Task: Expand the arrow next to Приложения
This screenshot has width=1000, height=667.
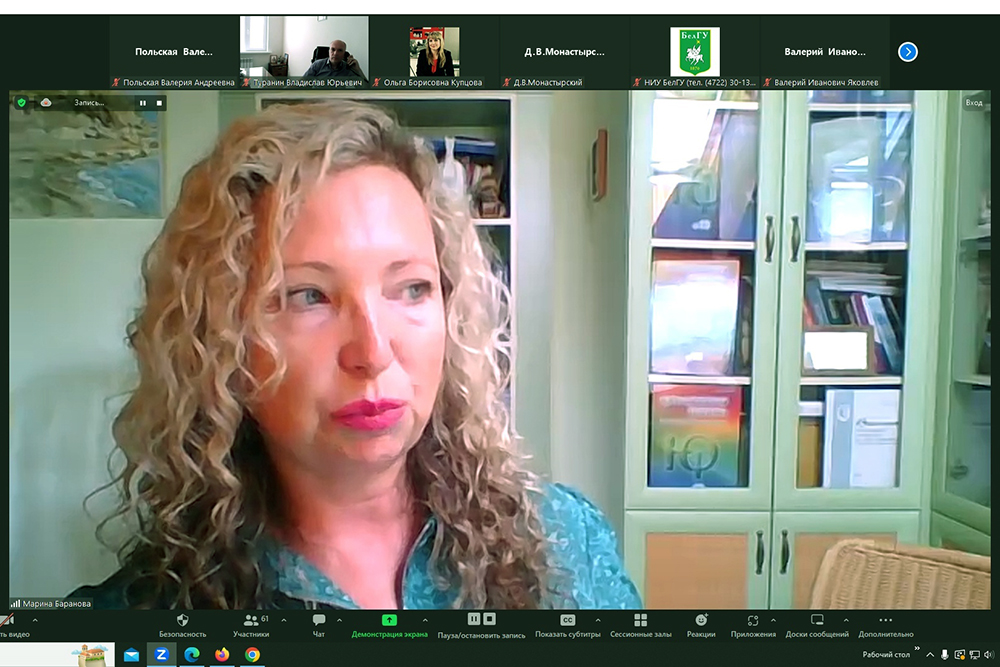Action: 773,620
